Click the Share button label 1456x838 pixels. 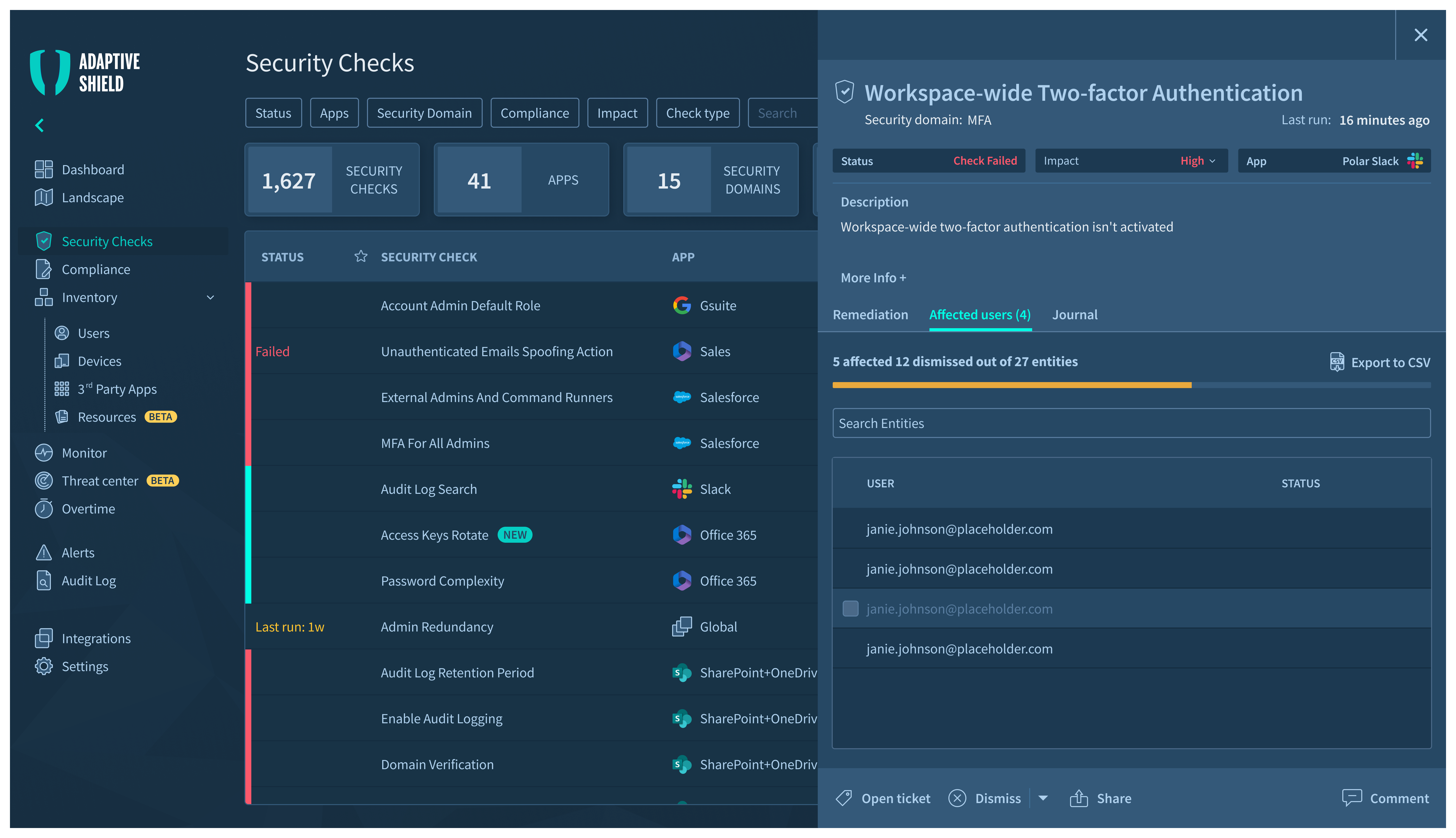click(1114, 798)
